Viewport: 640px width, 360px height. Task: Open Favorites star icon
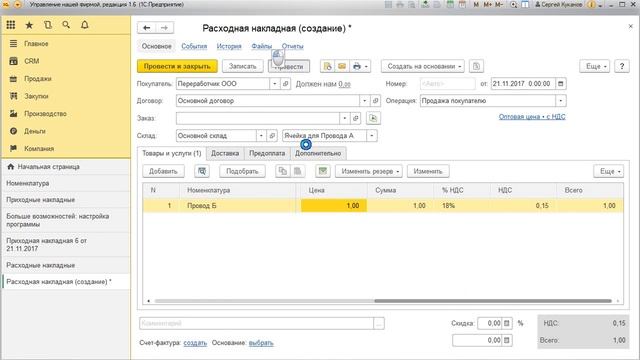click(29, 25)
